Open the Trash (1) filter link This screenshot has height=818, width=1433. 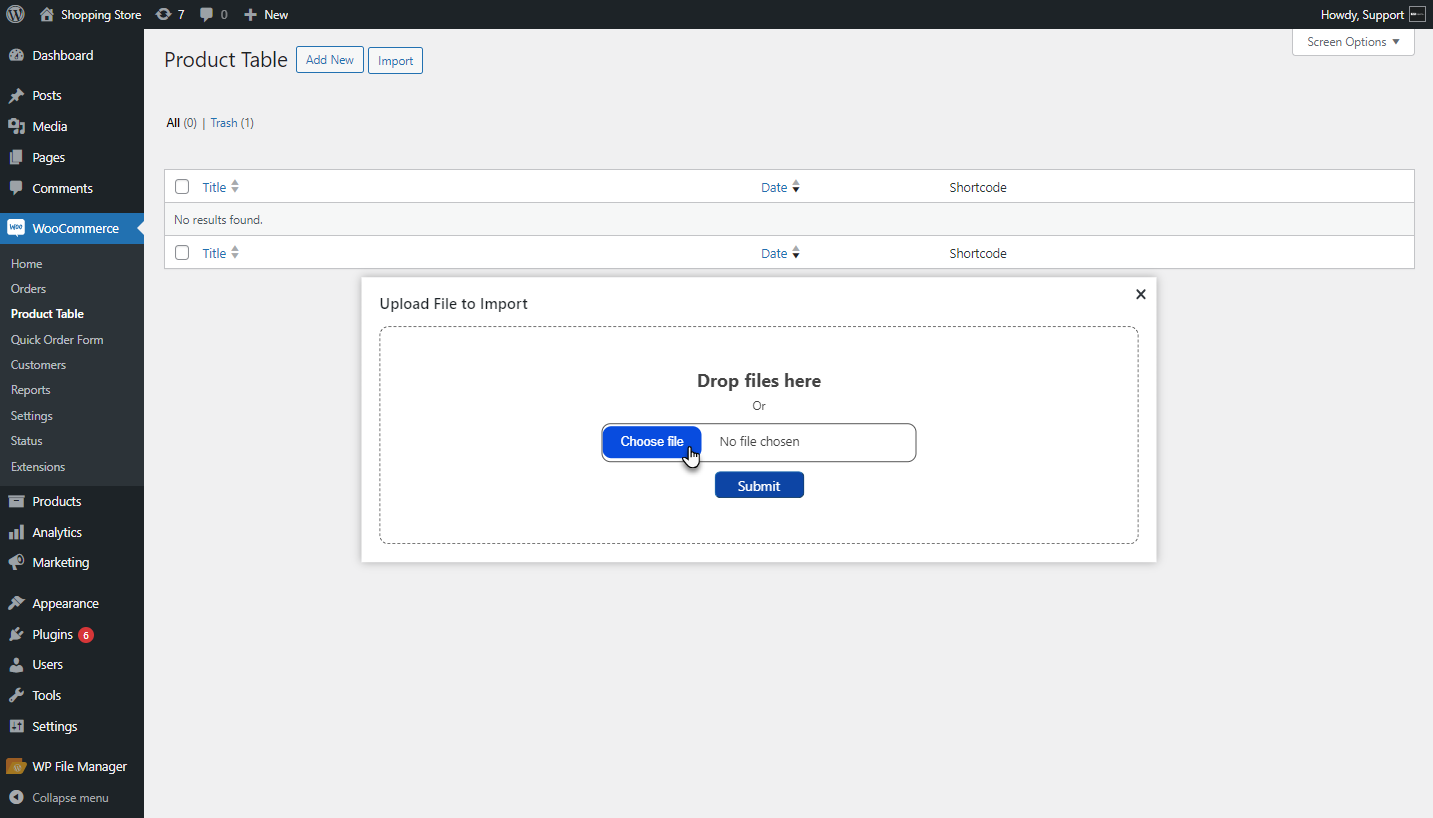click(232, 123)
